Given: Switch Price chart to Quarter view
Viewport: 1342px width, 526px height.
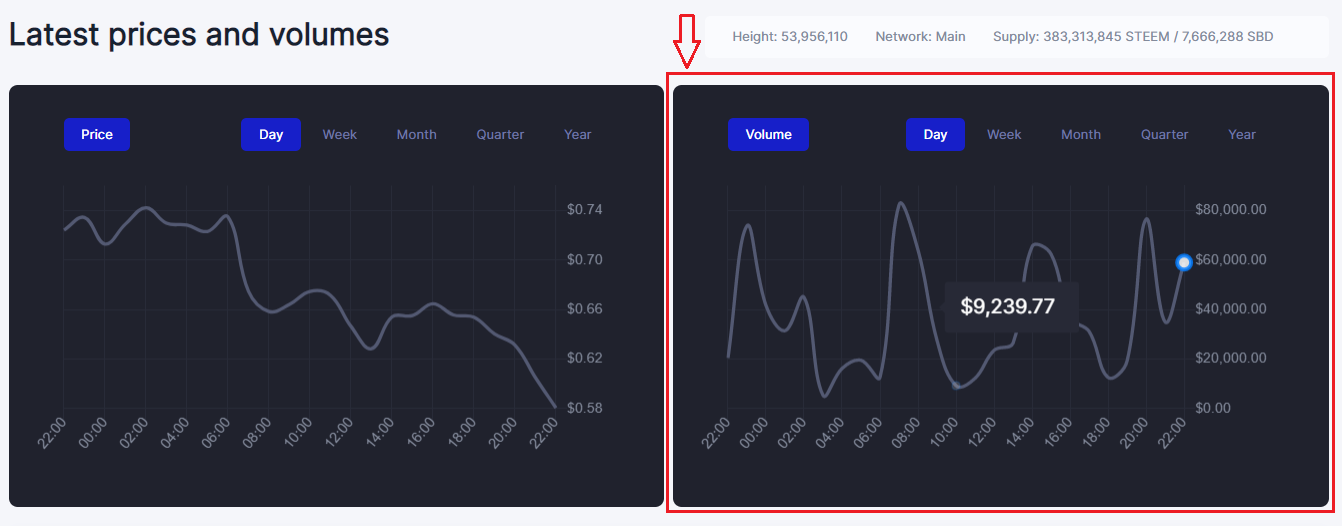Looking at the screenshot, I should click(x=500, y=135).
